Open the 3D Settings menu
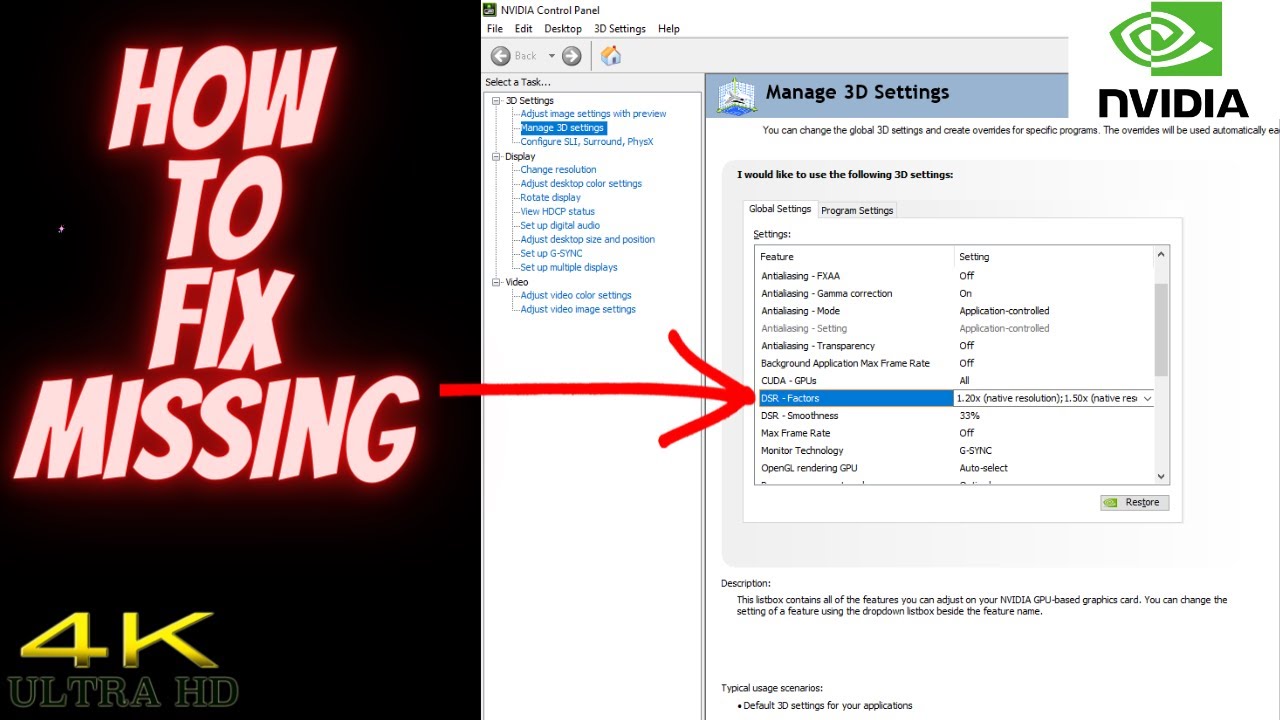 click(620, 29)
